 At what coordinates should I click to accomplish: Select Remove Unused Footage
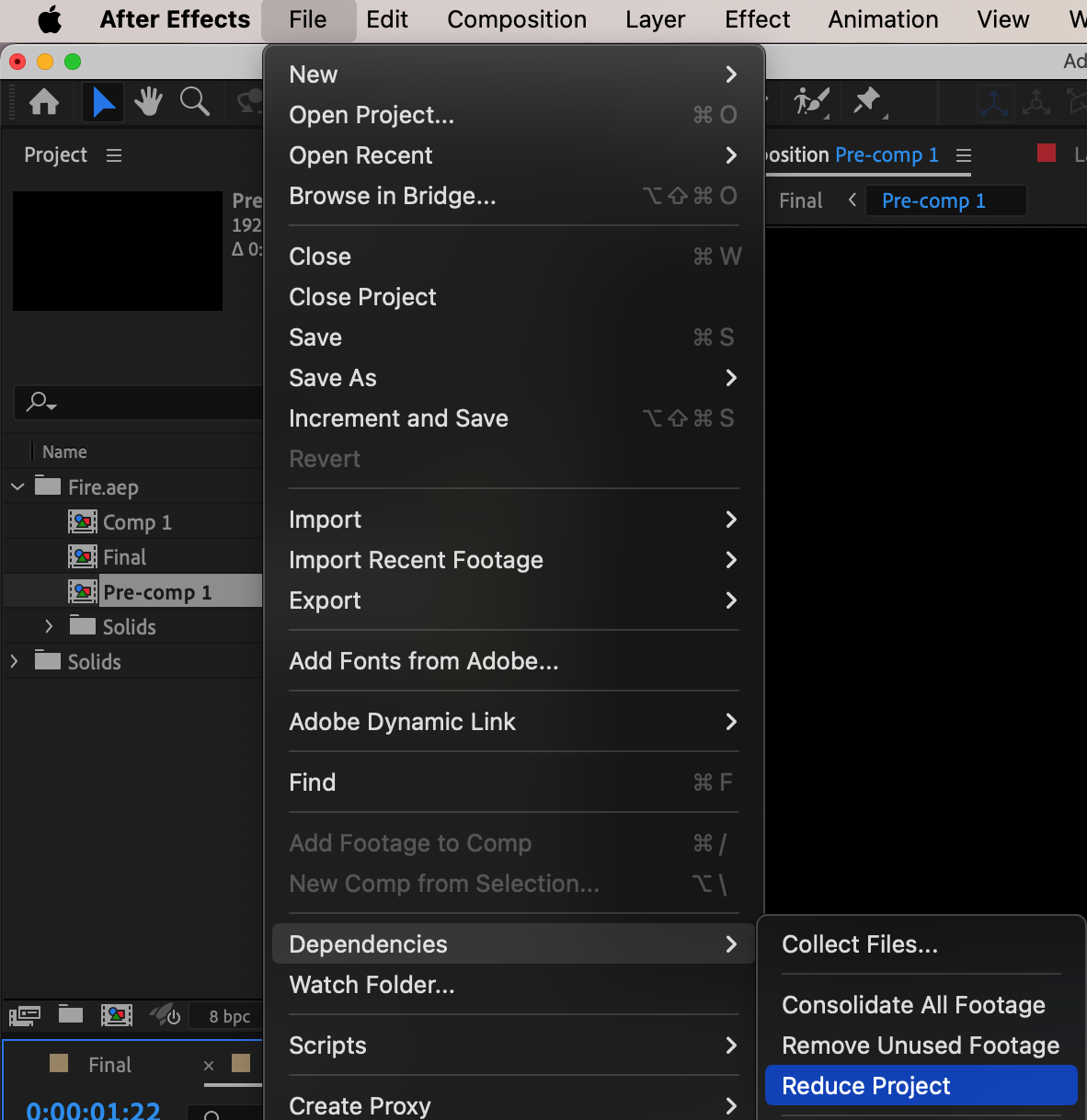point(921,1046)
